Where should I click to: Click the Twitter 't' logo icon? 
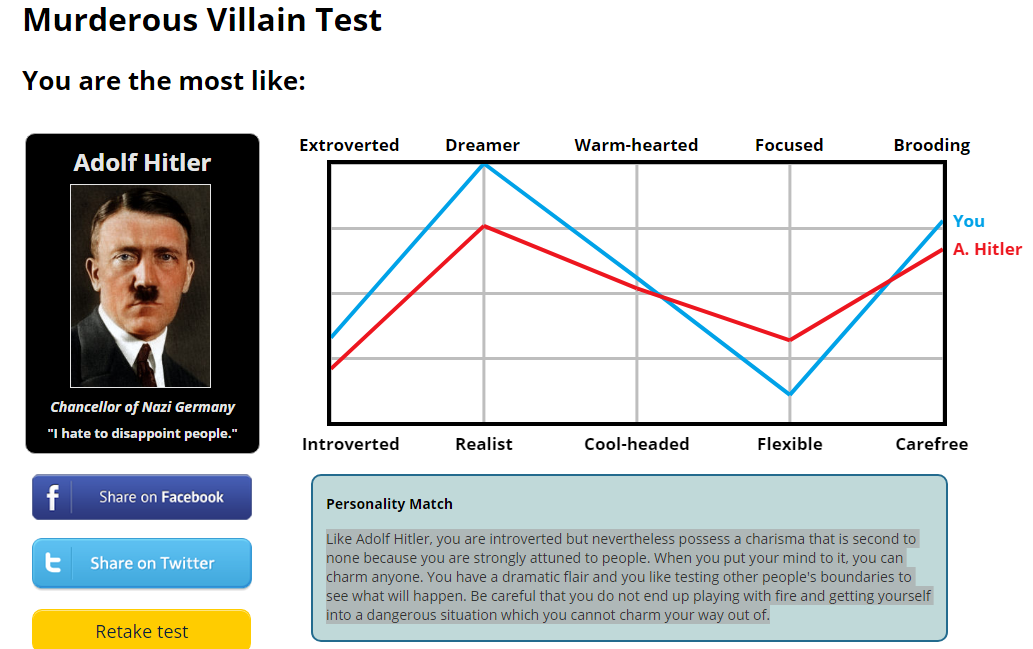click(x=52, y=563)
